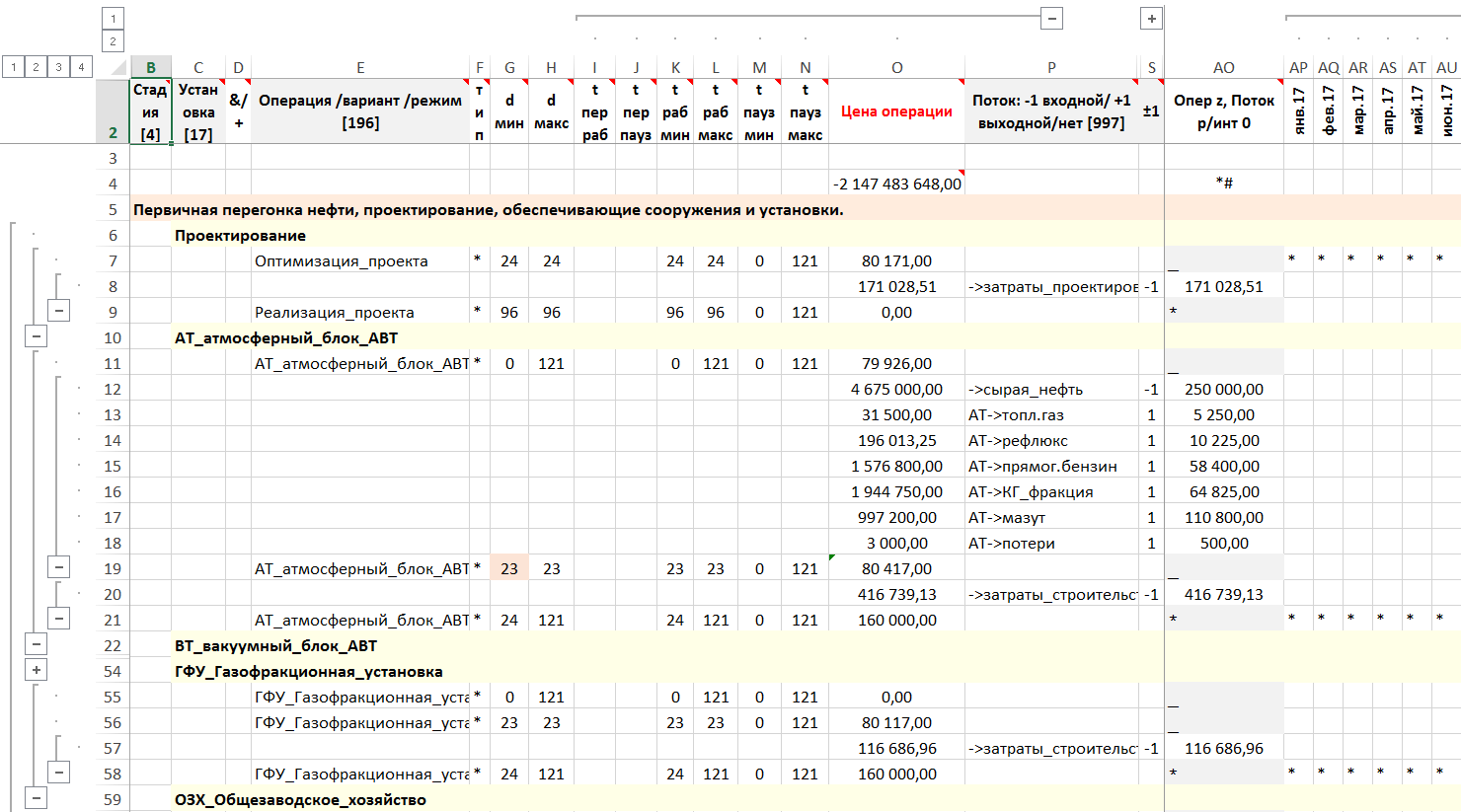1461x812 pixels.
Task: Select column E header
Action: coord(360,68)
